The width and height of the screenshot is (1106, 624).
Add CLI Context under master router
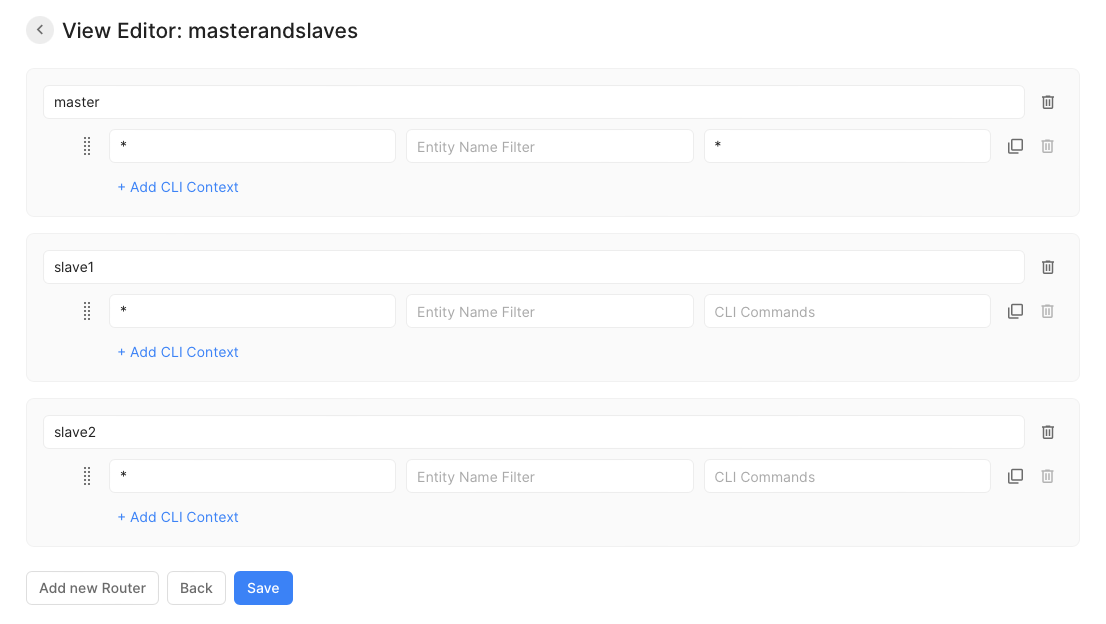[178, 187]
